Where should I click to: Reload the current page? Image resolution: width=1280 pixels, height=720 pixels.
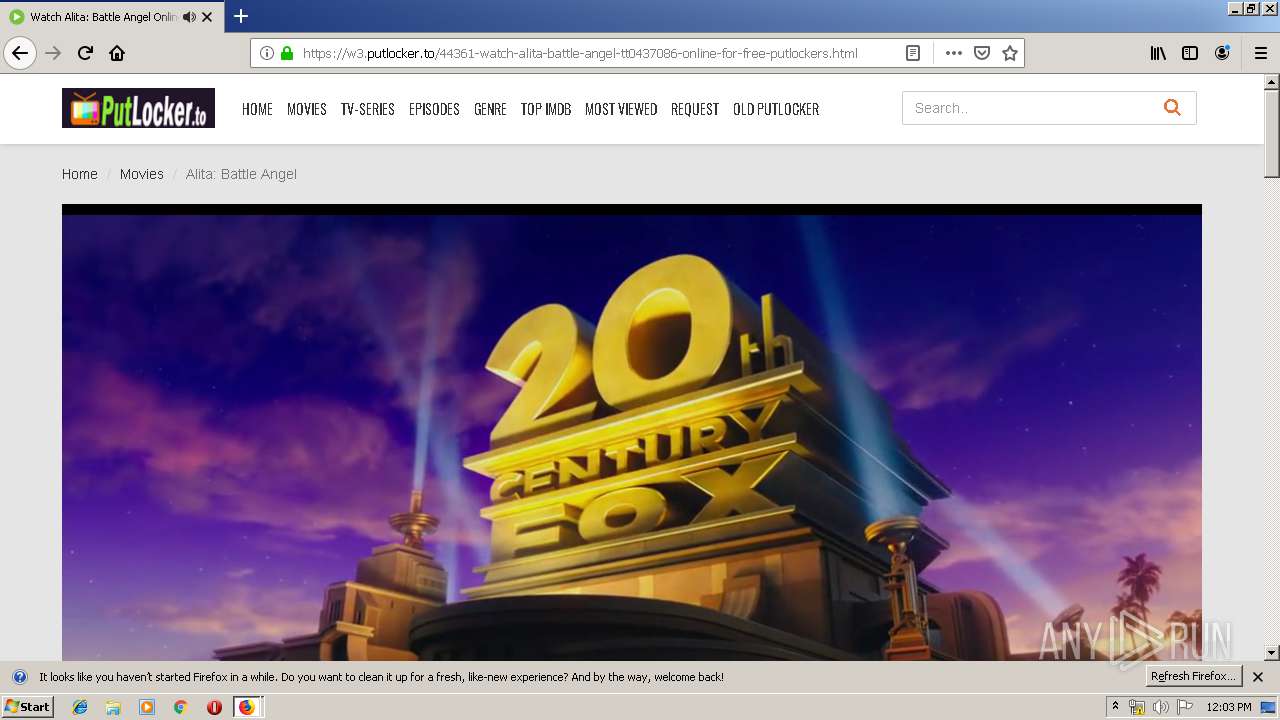[85, 53]
